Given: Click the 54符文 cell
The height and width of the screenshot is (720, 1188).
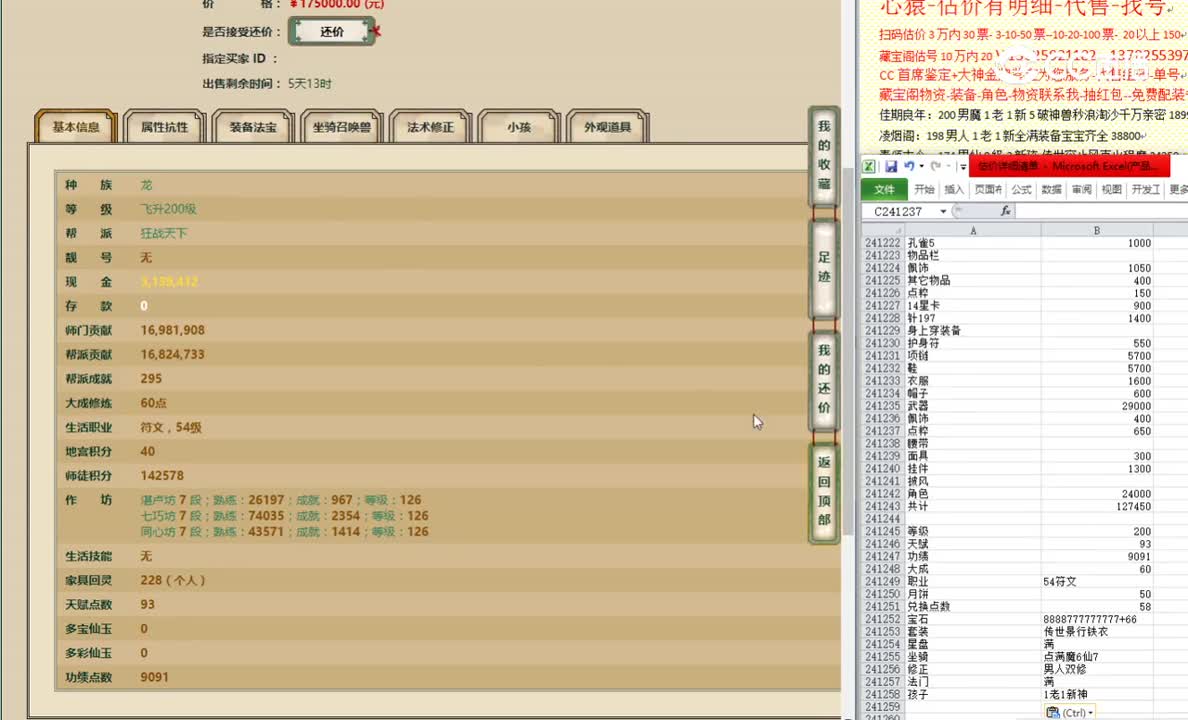Looking at the screenshot, I should point(1097,582).
